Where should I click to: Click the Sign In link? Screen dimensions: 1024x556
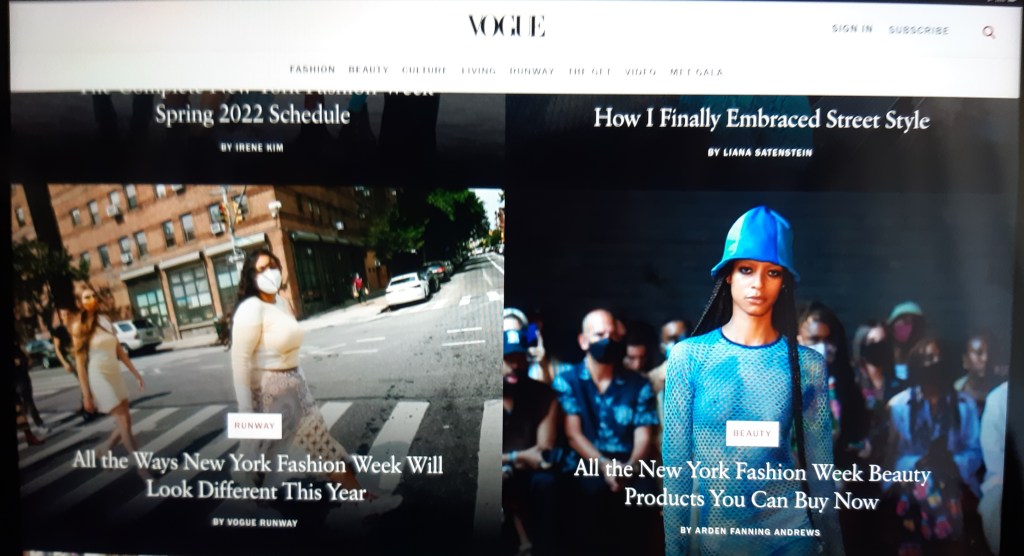[x=852, y=29]
